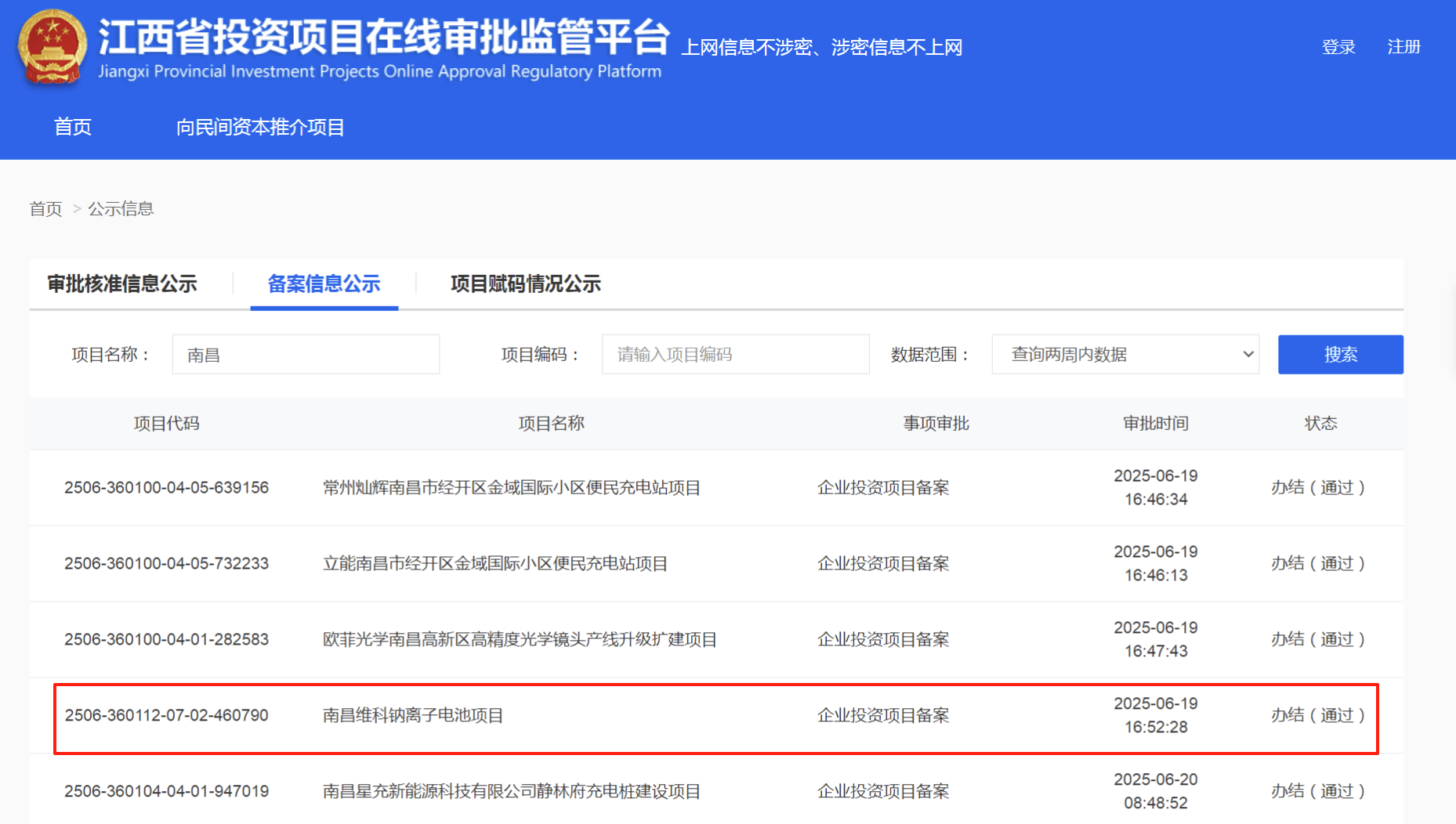
Task: Select project code 2506-360104-04-01-947019
Action: coord(166,792)
